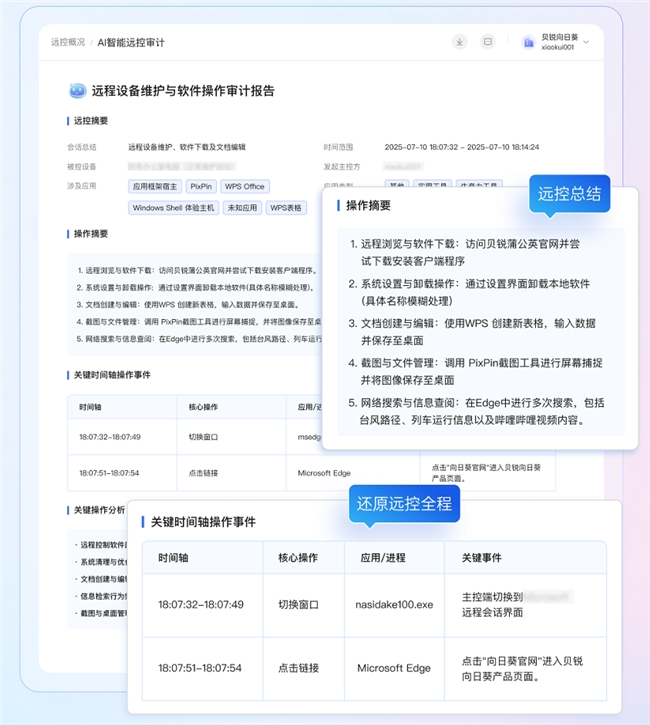Image resolution: width=650 pixels, height=725 pixels.
Task: Select the PixPin application tag
Action: pyautogui.click(x=201, y=186)
